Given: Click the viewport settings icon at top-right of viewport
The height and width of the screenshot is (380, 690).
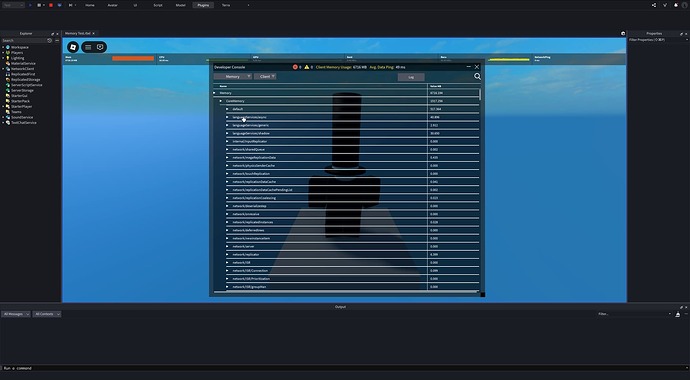Looking at the screenshot, I should point(623,33).
